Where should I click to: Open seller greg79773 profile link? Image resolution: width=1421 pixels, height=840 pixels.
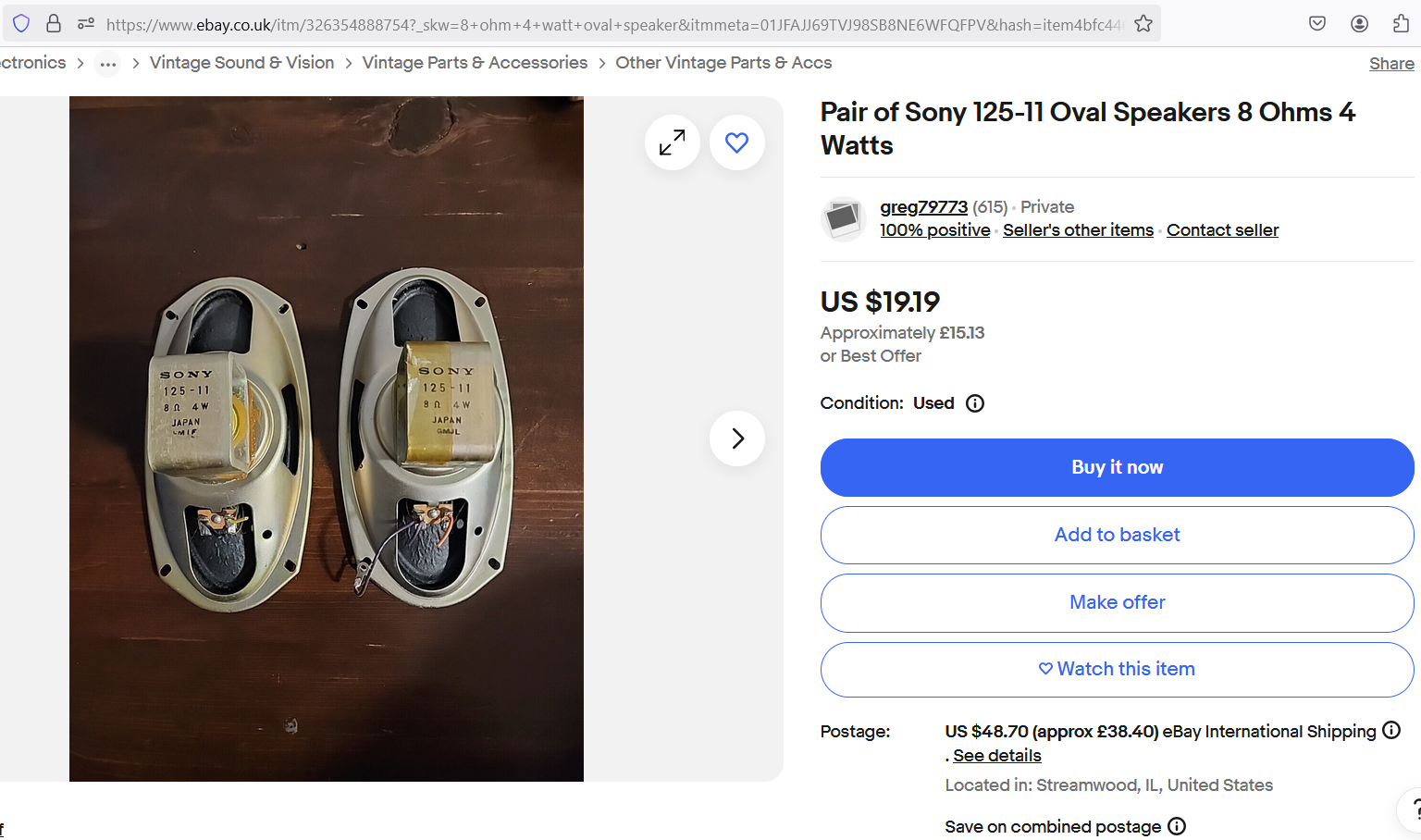923,207
